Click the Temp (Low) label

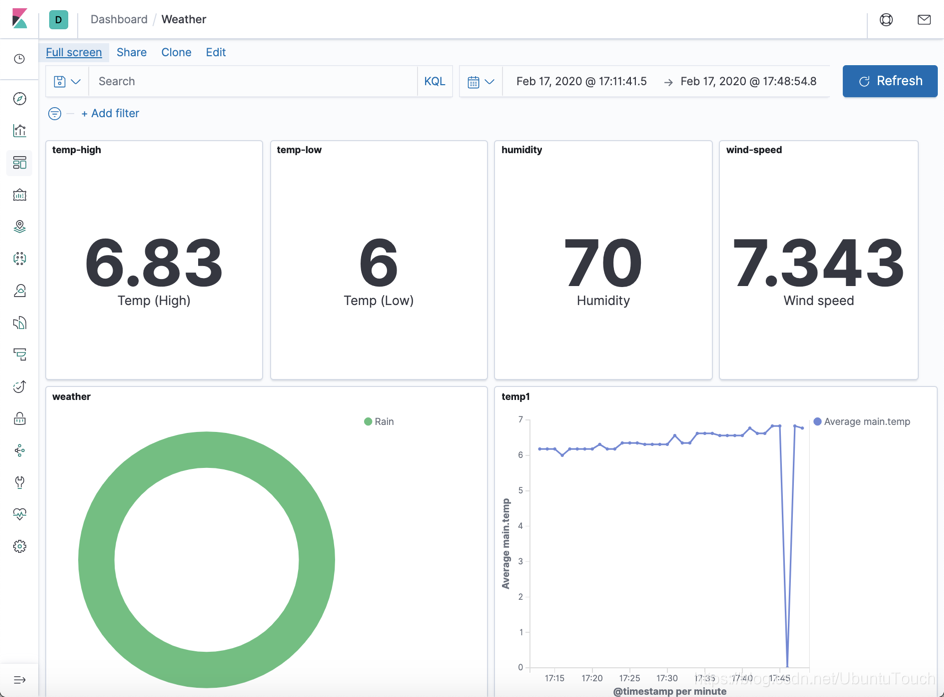379,300
